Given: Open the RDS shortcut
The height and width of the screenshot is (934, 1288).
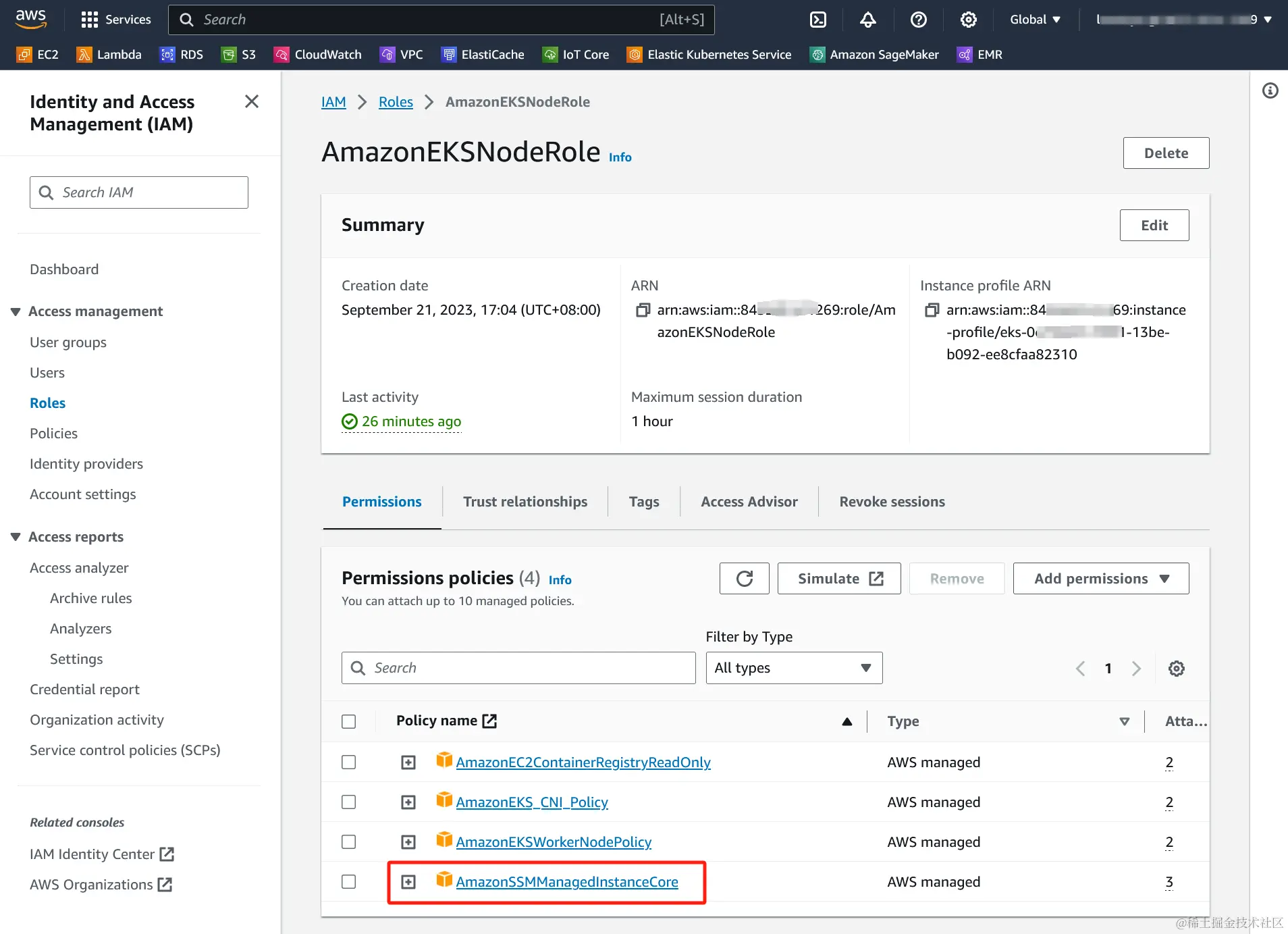Looking at the screenshot, I should pos(182,55).
